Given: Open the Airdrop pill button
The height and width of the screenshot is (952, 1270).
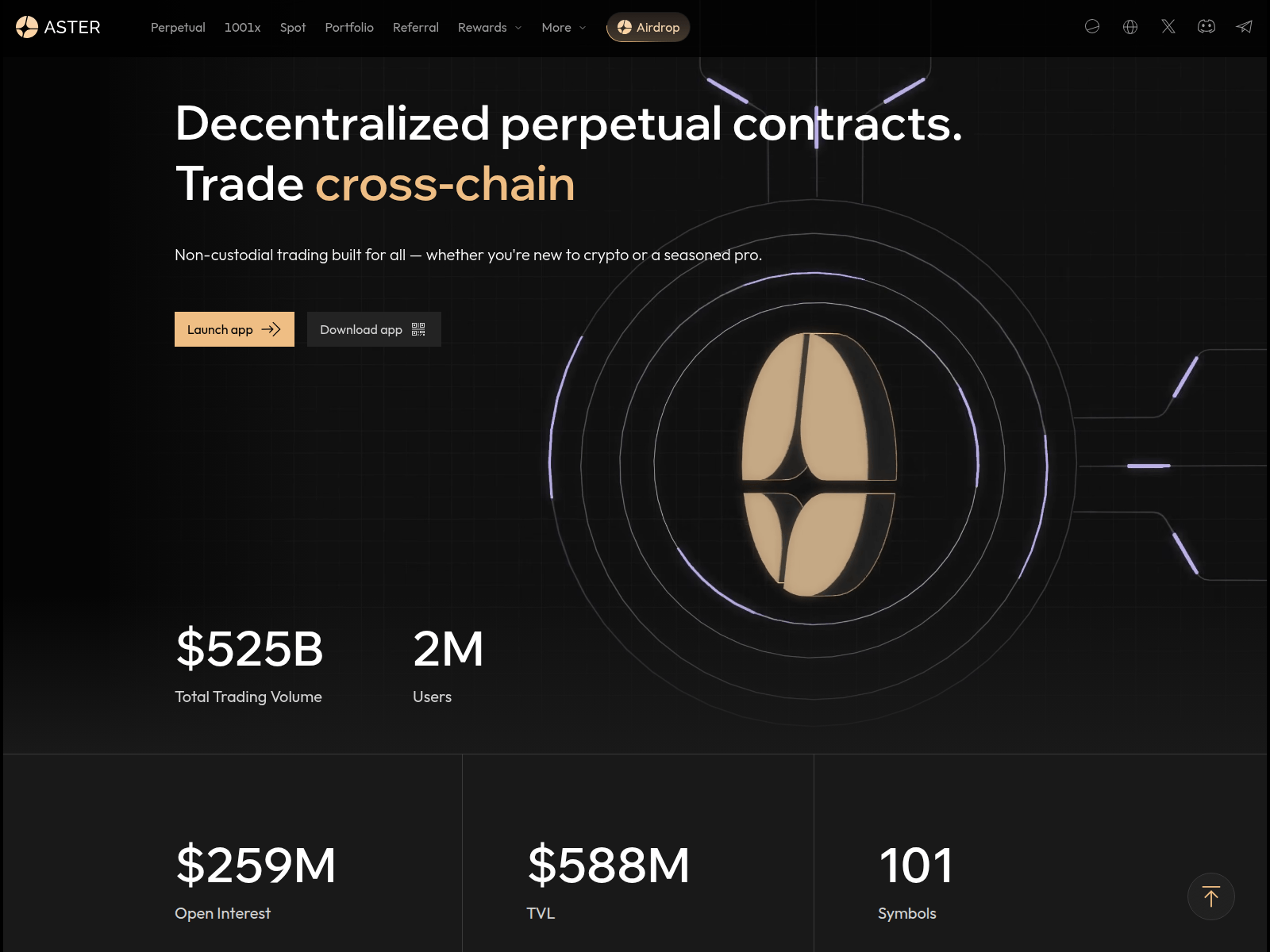Looking at the screenshot, I should 648,27.
